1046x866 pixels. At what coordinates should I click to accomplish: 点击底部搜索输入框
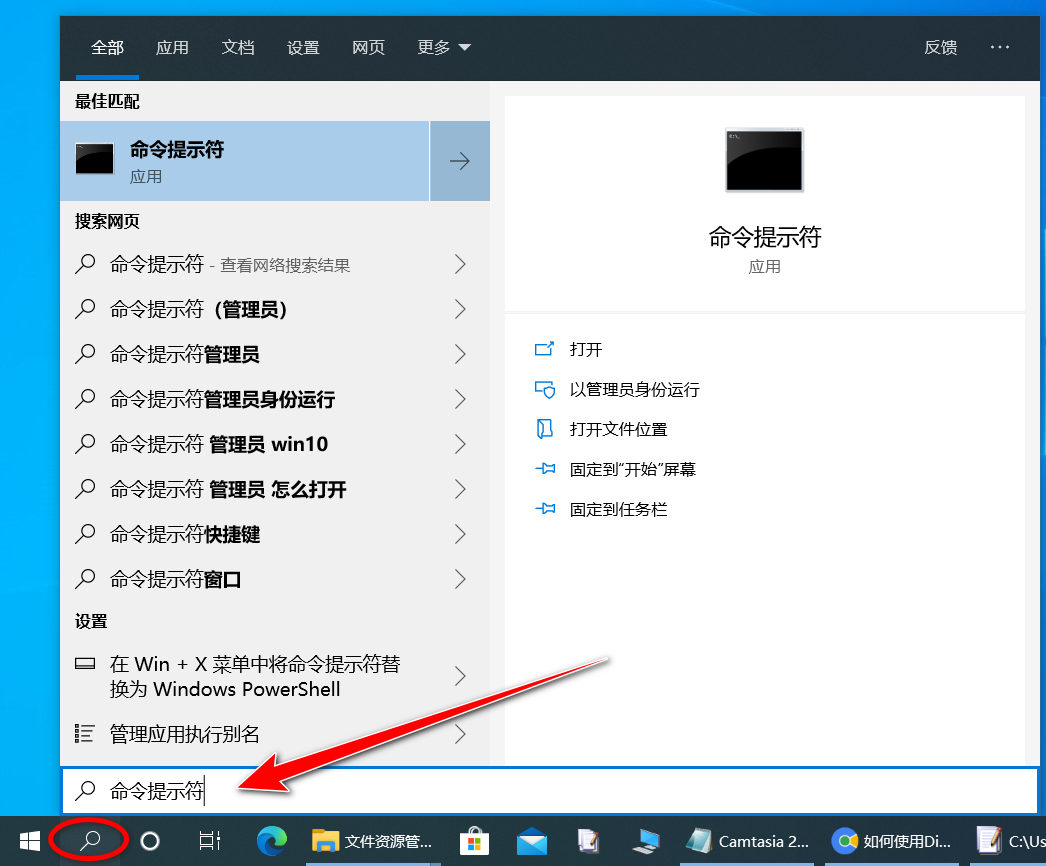pyautogui.click(x=400, y=790)
